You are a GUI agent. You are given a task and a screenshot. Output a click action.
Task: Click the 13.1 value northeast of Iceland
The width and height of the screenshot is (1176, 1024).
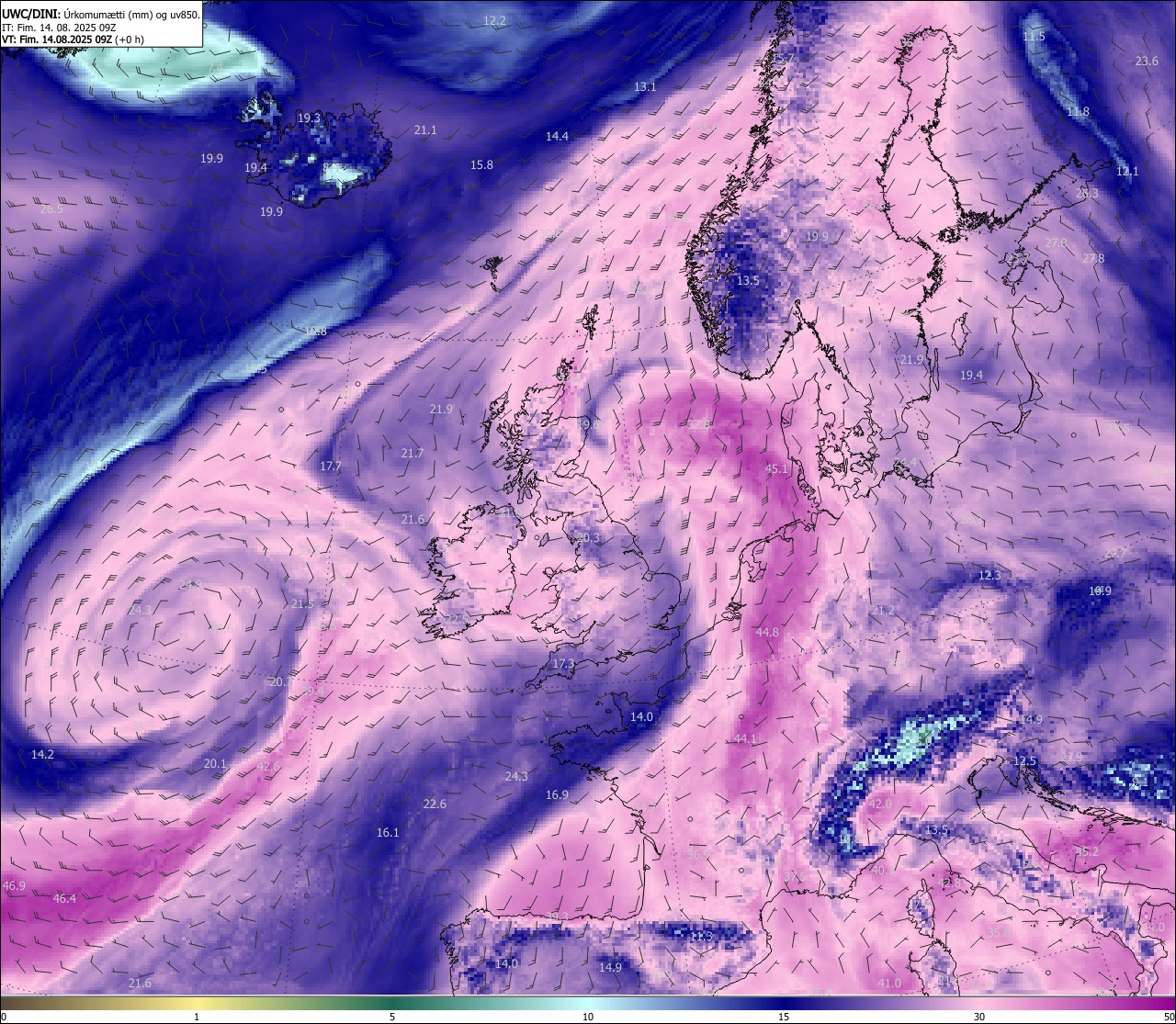[645, 86]
